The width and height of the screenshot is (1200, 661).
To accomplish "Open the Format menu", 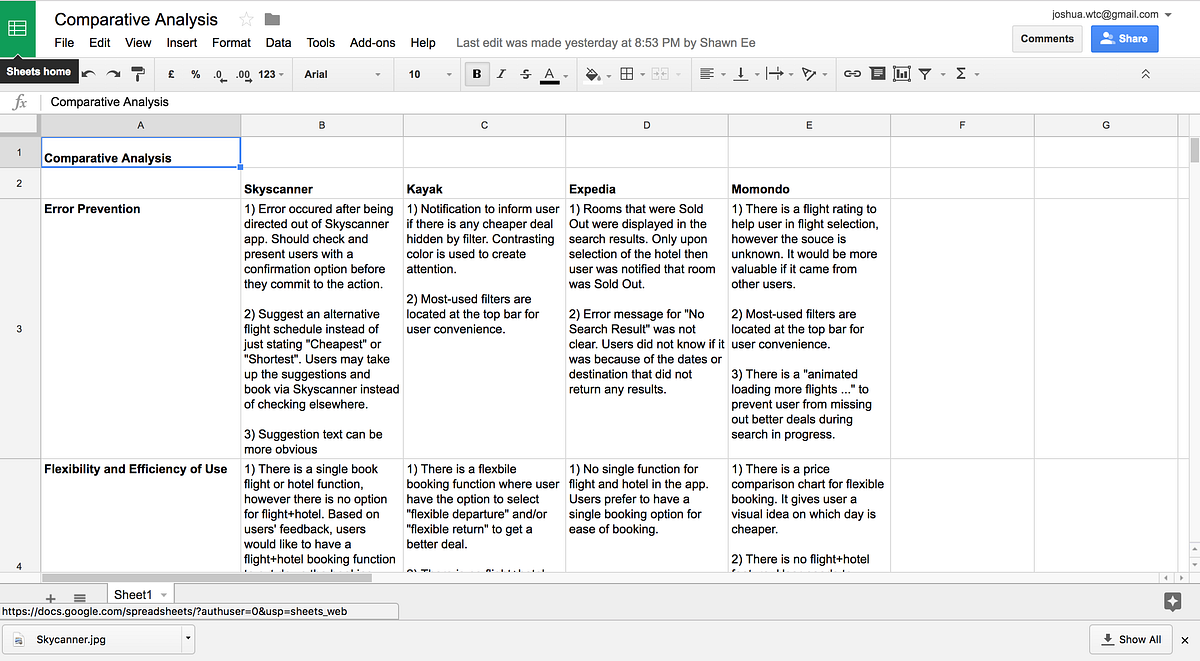I will click(231, 43).
